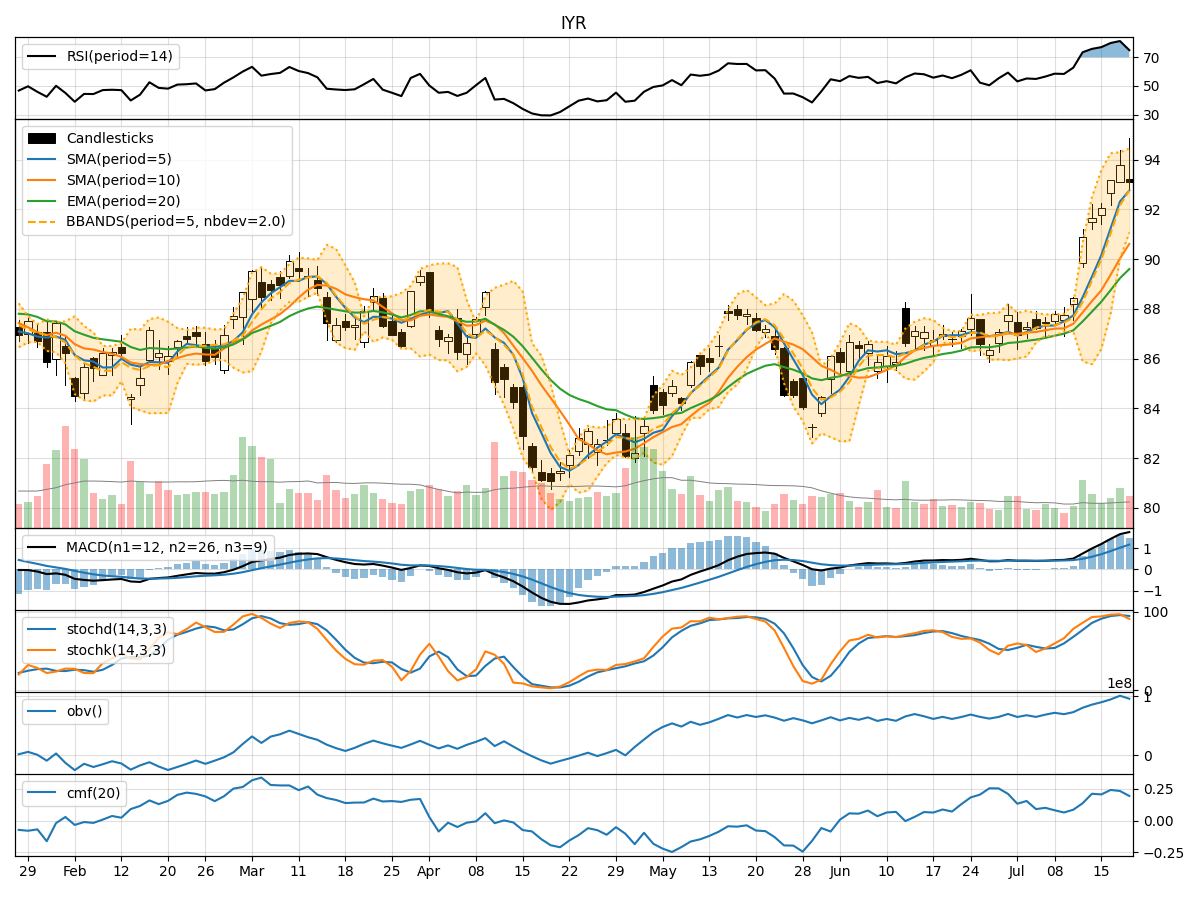The image size is (1200, 900).
Task: Select the green EMA(period=20) line icon
Action: click(x=44, y=202)
